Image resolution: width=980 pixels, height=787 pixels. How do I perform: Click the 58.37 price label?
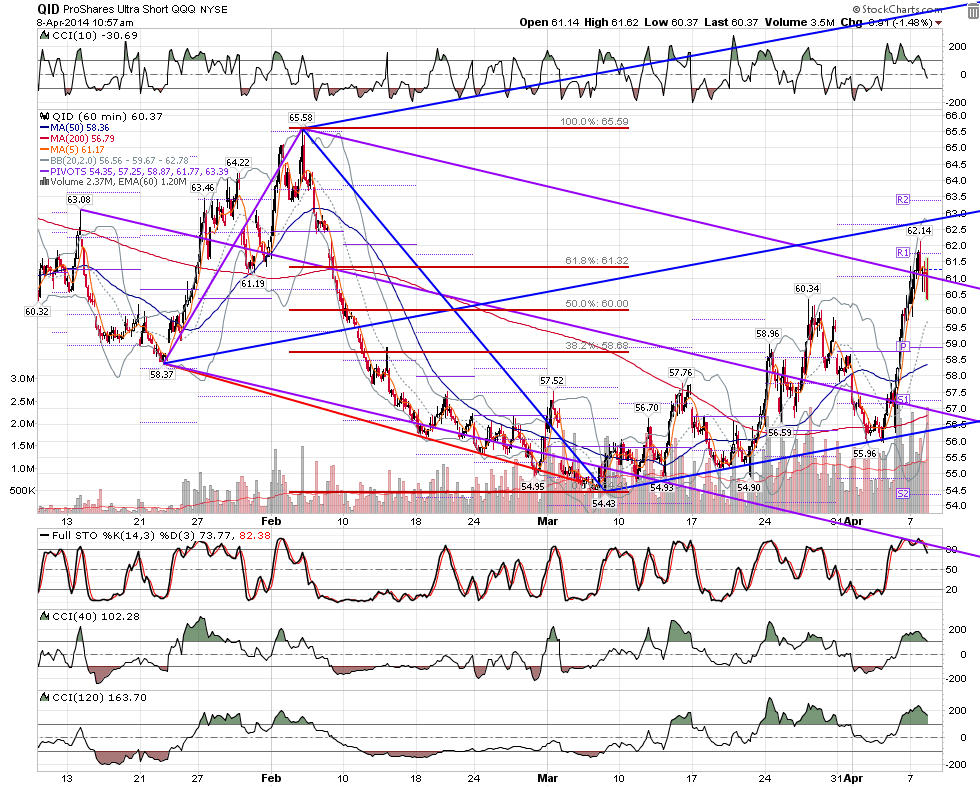(161, 374)
